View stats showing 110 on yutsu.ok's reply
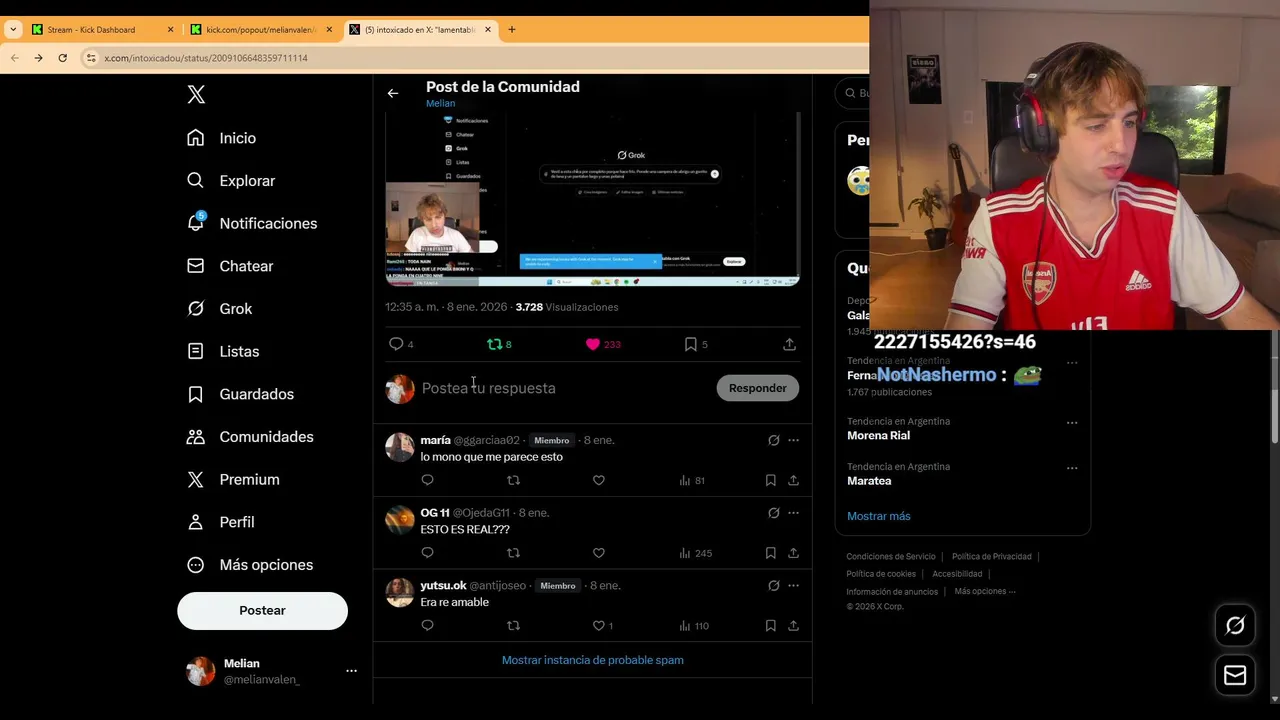This screenshot has width=1280, height=720. [694, 626]
